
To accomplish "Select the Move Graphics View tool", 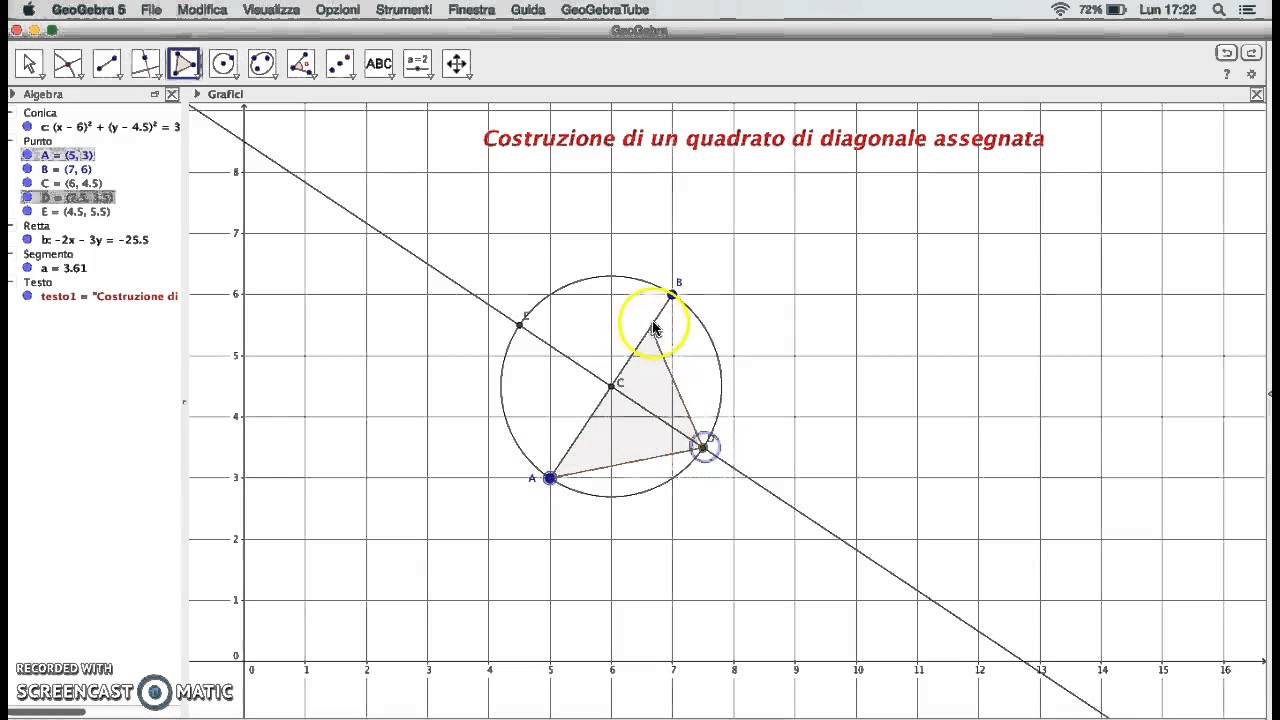I will 457,64.
